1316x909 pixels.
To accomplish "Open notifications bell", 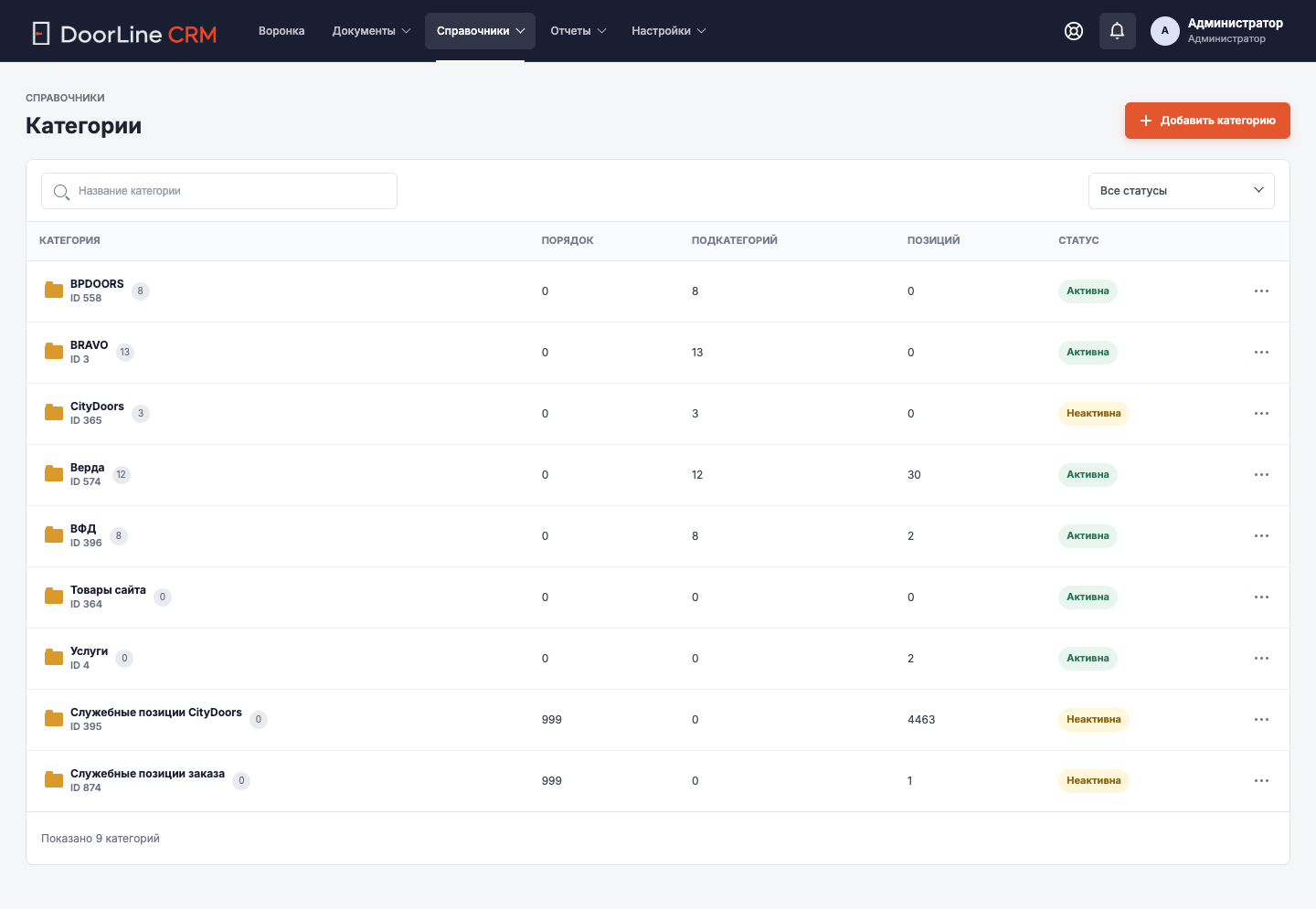I will click(1117, 31).
